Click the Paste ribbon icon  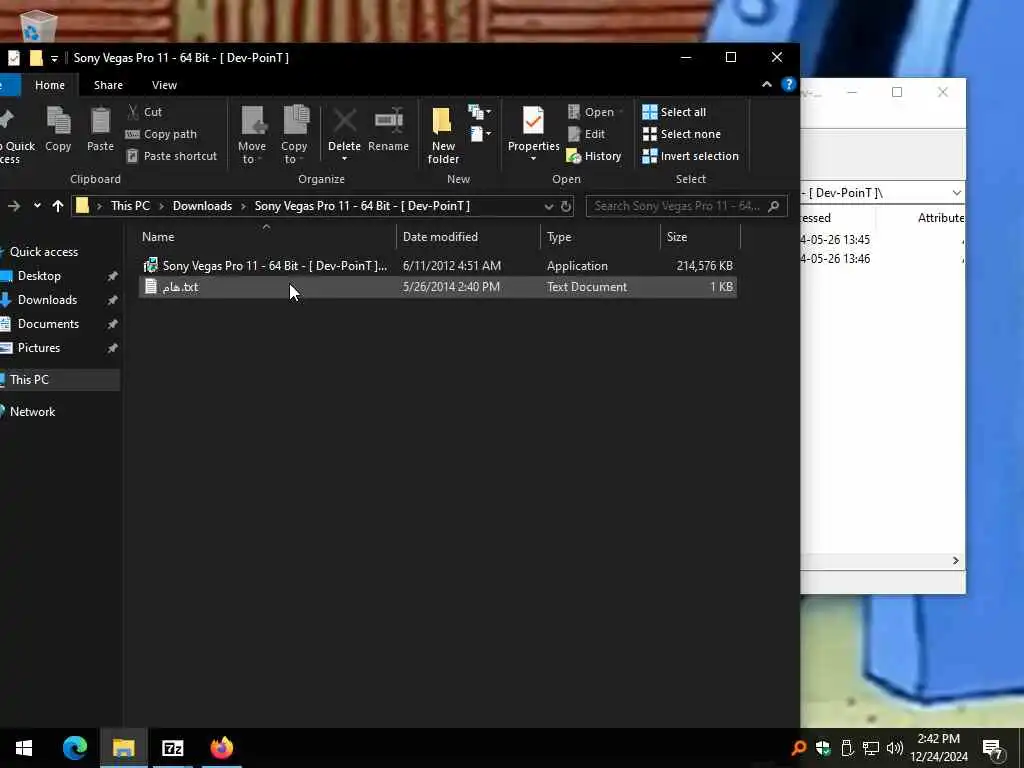[x=100, y=129]
